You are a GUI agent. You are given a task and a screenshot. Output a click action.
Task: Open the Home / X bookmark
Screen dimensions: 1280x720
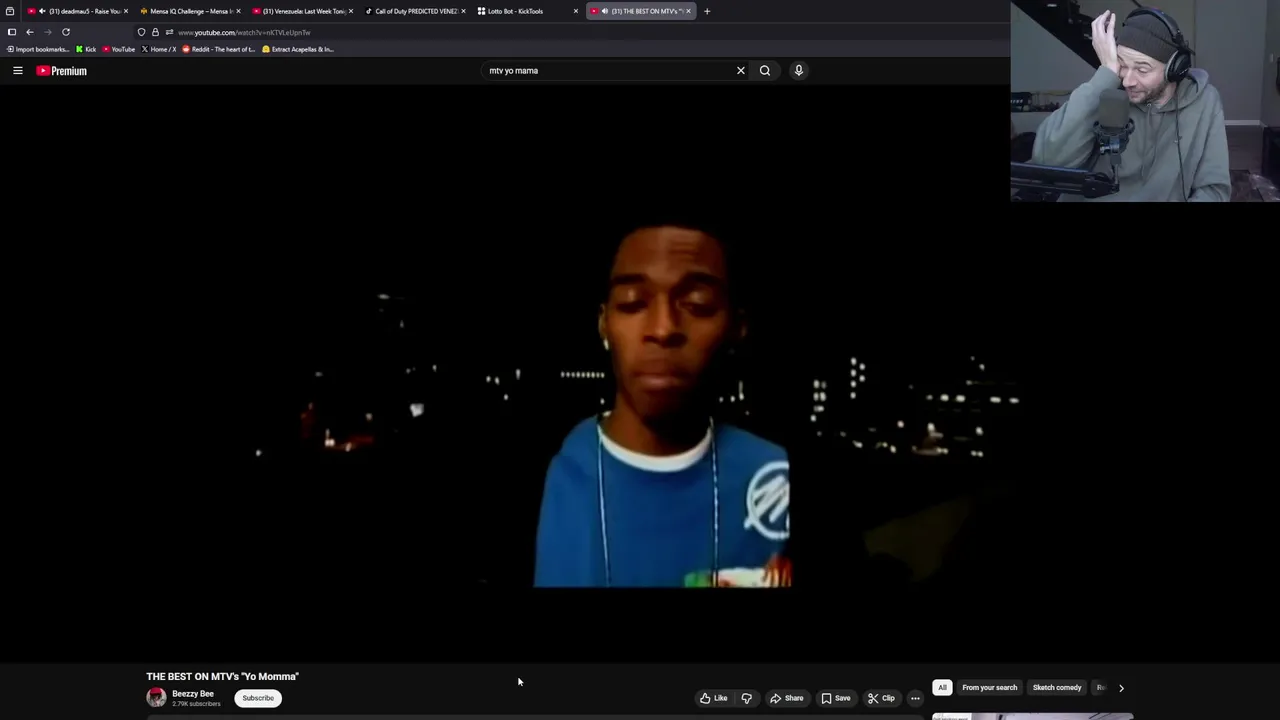(x=159, y=49)
